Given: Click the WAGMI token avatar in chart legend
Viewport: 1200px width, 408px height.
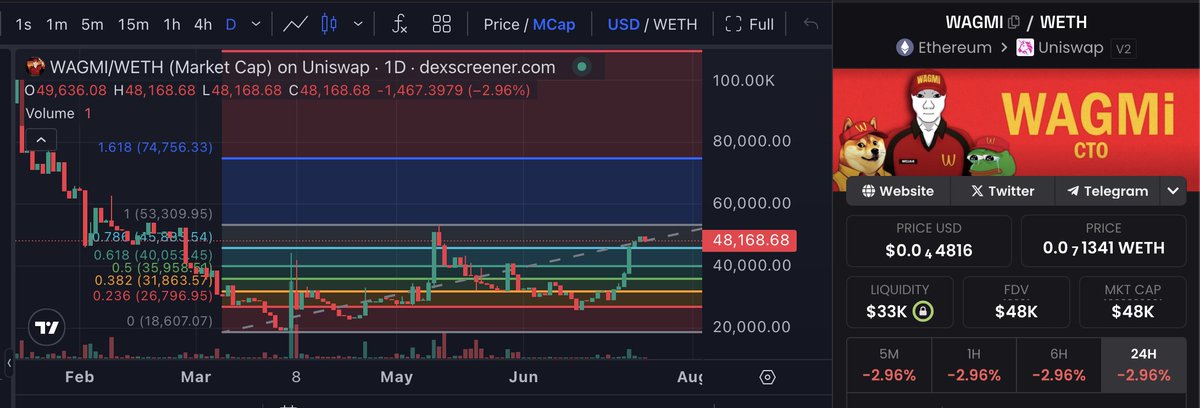Looking at the screenshot, I should tap(35, 67).
